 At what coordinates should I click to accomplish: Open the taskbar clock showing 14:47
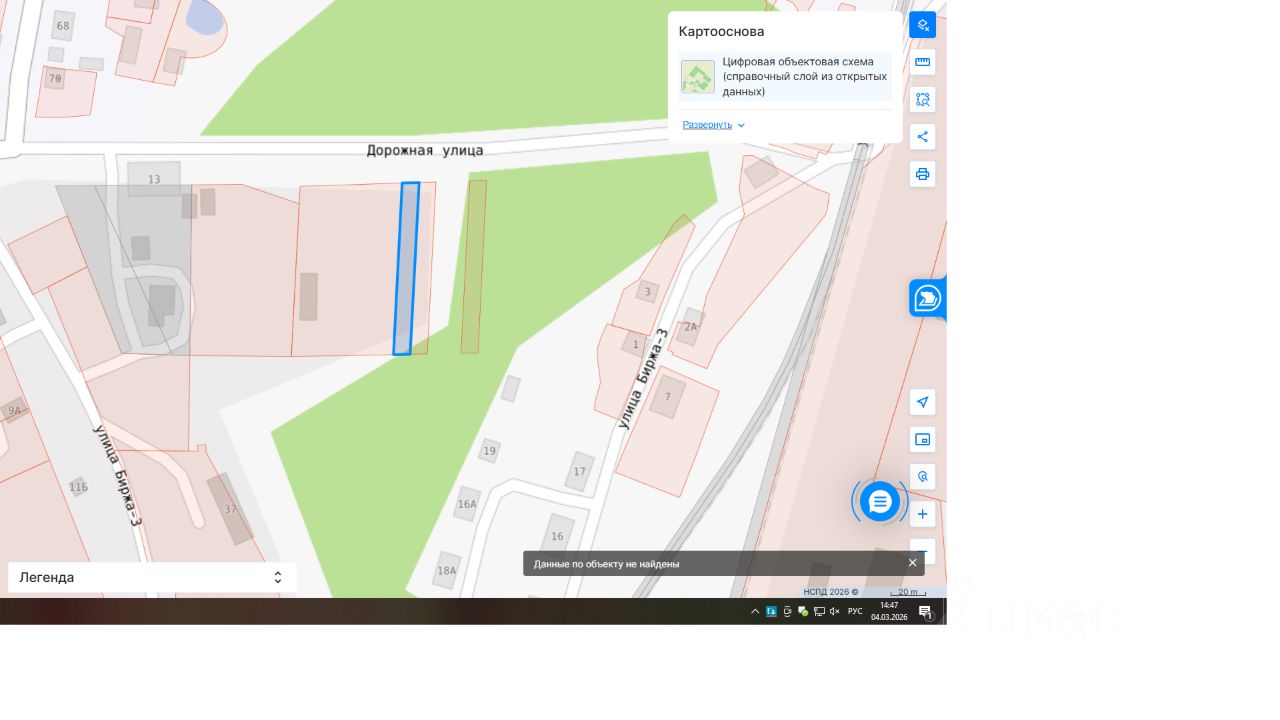click(x=889, y=611)
